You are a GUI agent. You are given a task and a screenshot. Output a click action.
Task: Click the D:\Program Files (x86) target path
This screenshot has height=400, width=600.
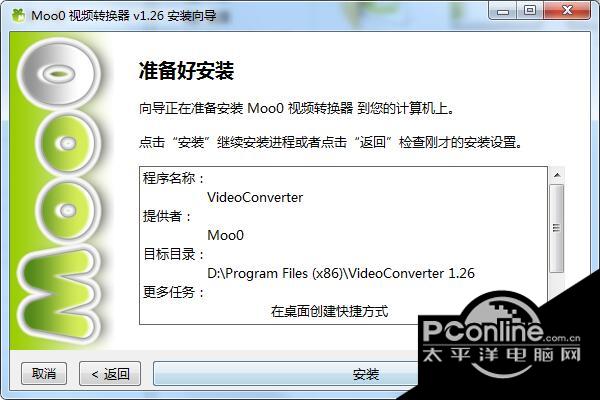click(x=341, y=273)
